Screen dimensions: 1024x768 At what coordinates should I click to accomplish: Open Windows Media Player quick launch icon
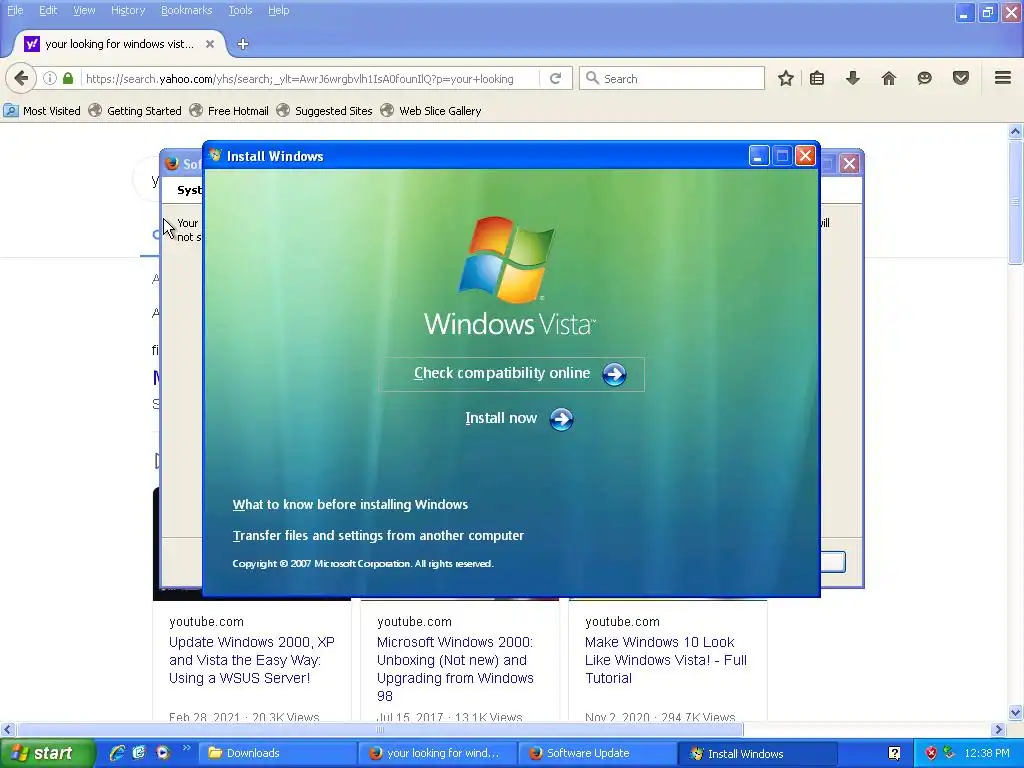pyautogui.click(x=162, y=753)
